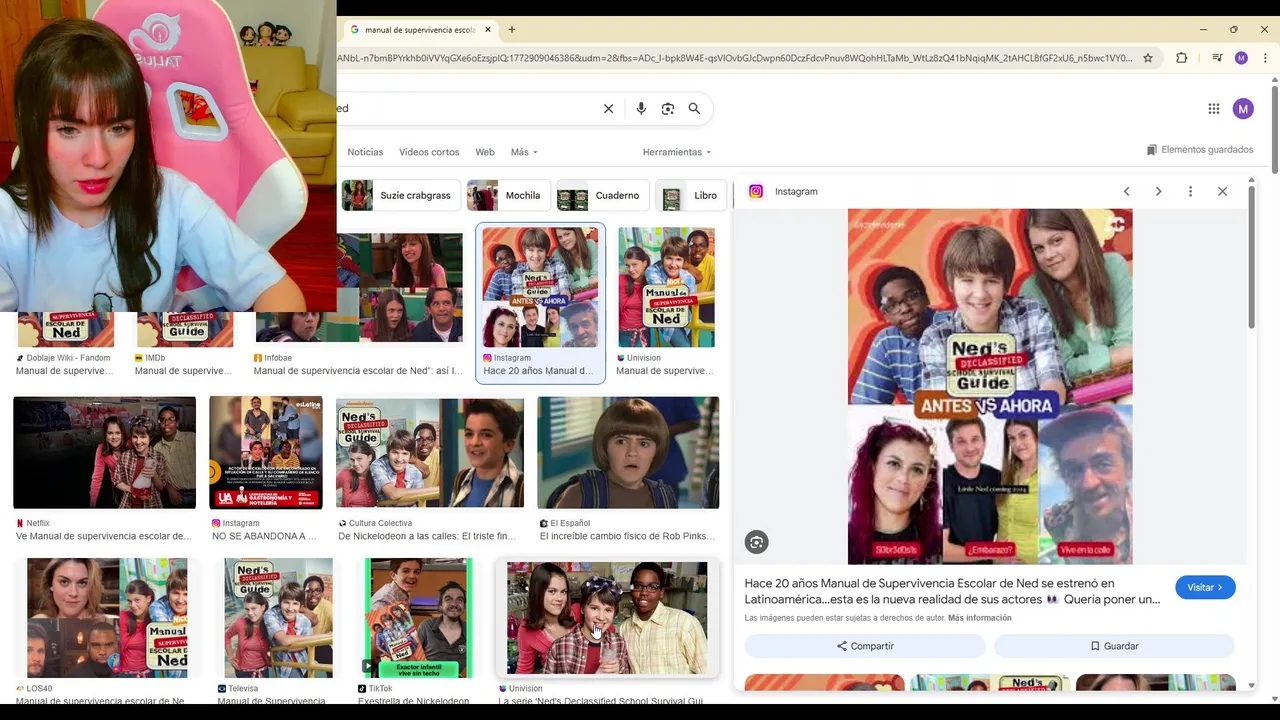Open Chrome media controls icon

click(x=1217, y=58)
